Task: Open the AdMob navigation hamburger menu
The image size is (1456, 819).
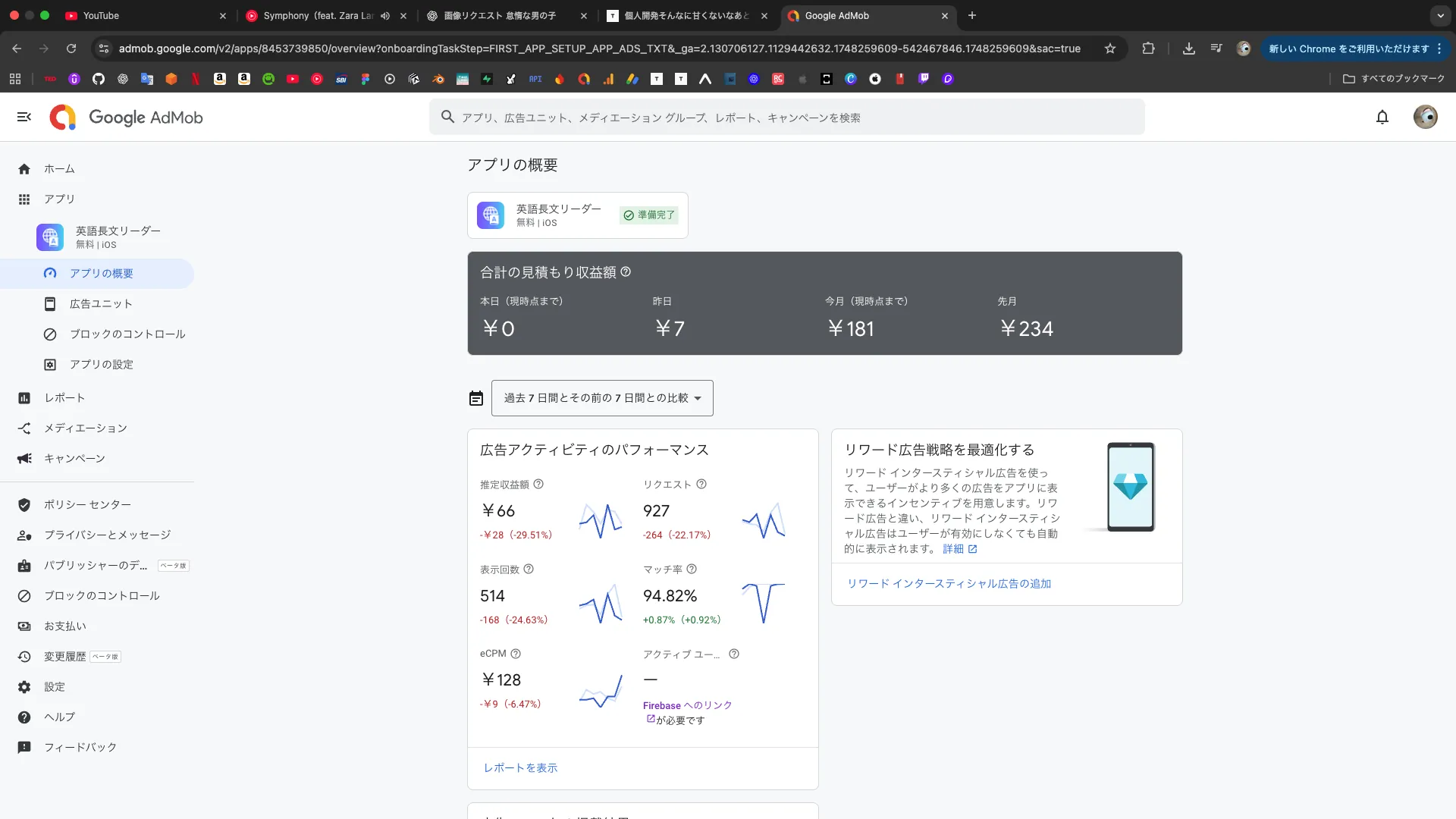Action: coord(24,117)
